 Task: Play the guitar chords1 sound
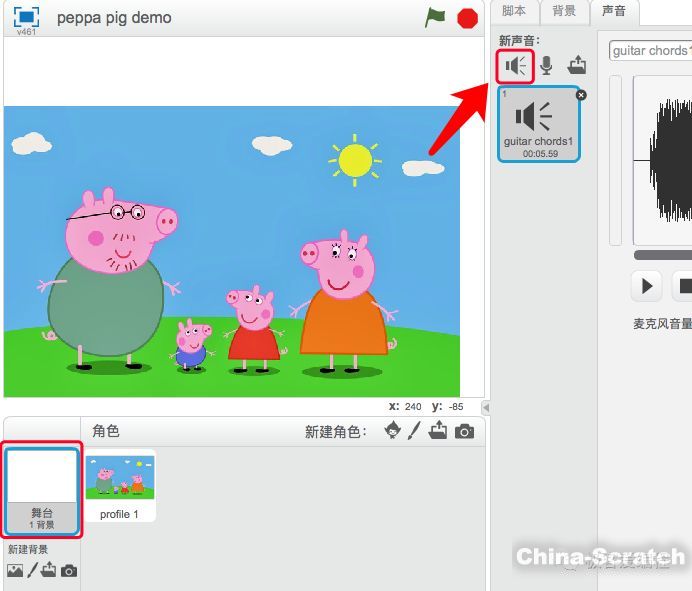647,286
